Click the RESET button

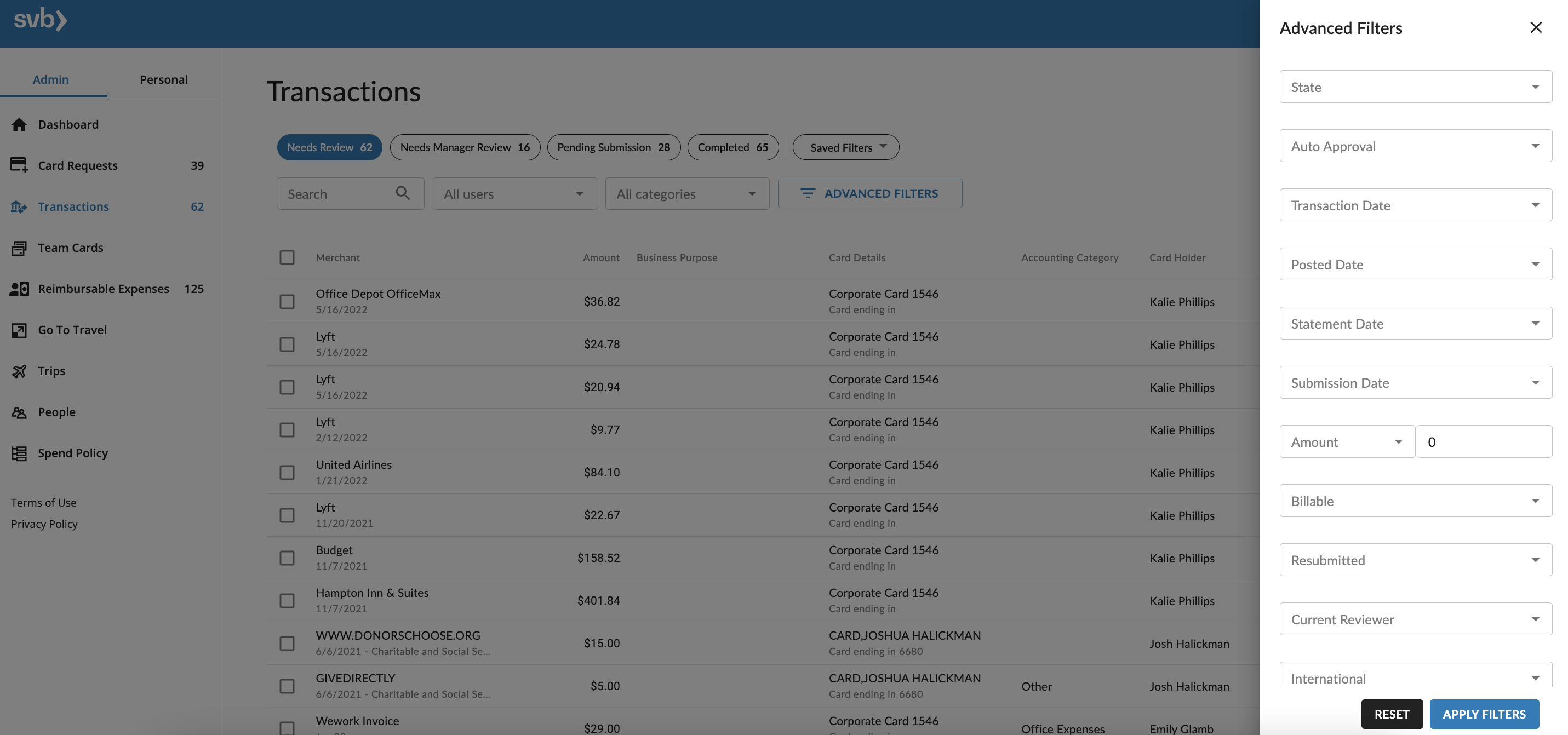[x=1392, y=714]
